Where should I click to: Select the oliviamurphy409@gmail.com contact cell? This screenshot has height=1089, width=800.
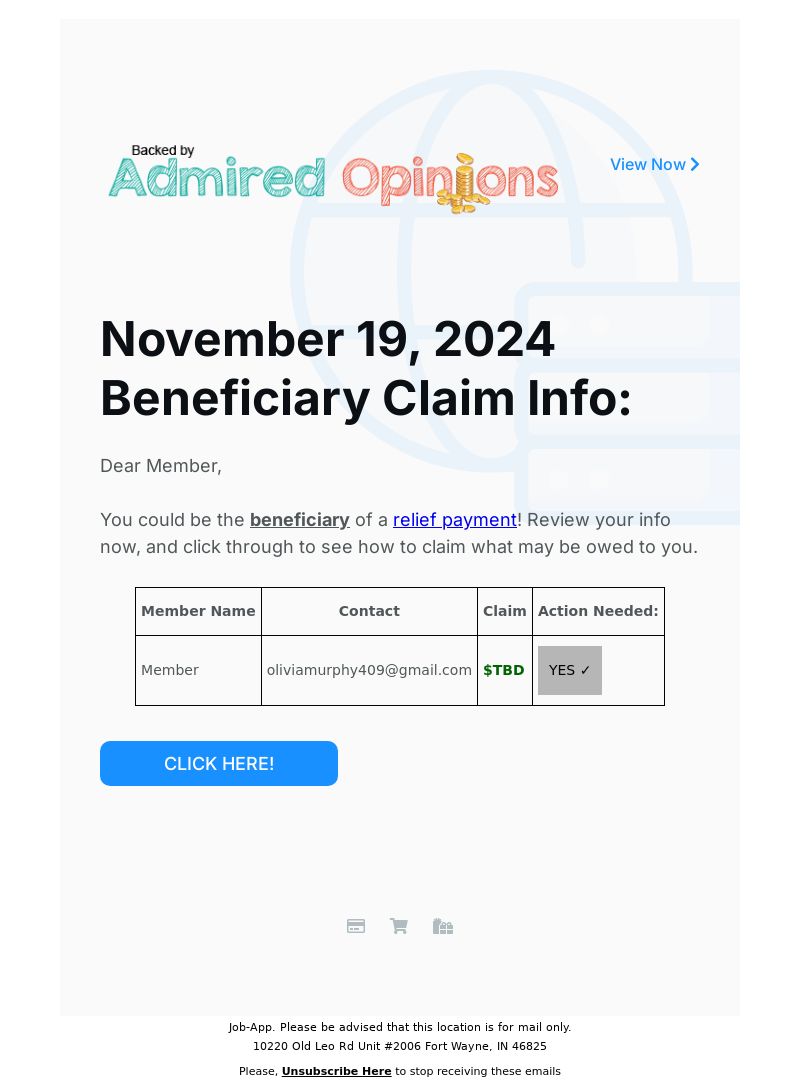pos(369,670)
